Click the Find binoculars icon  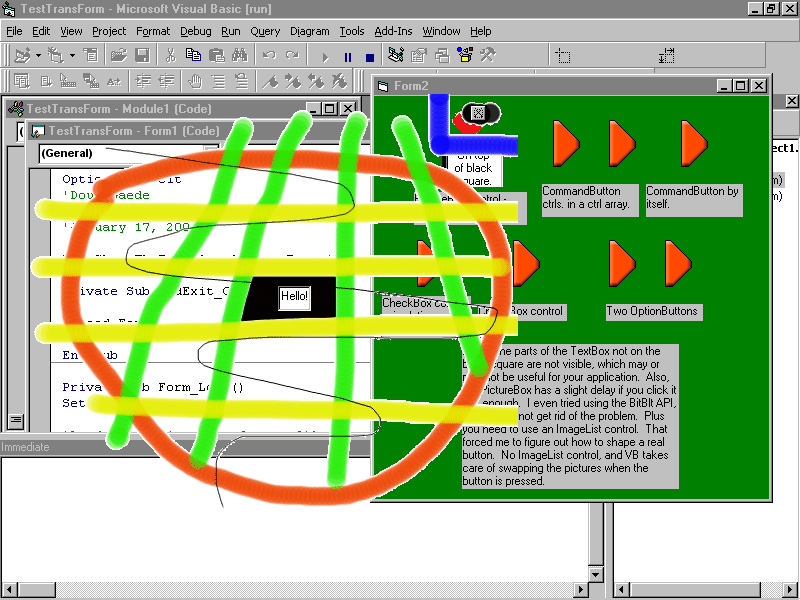click(x=238, y=56)
